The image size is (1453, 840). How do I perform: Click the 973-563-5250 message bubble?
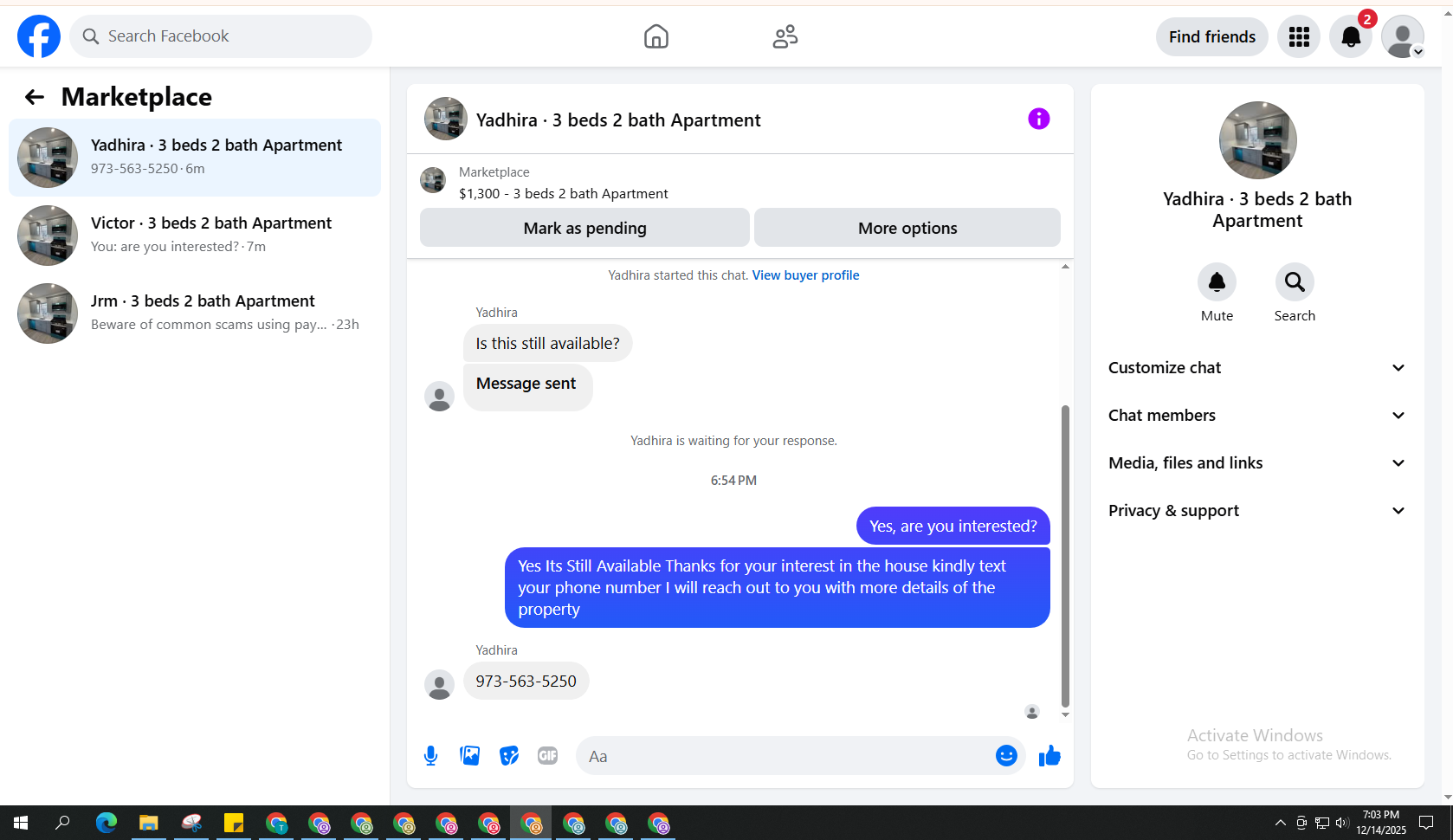click(526, 682)
